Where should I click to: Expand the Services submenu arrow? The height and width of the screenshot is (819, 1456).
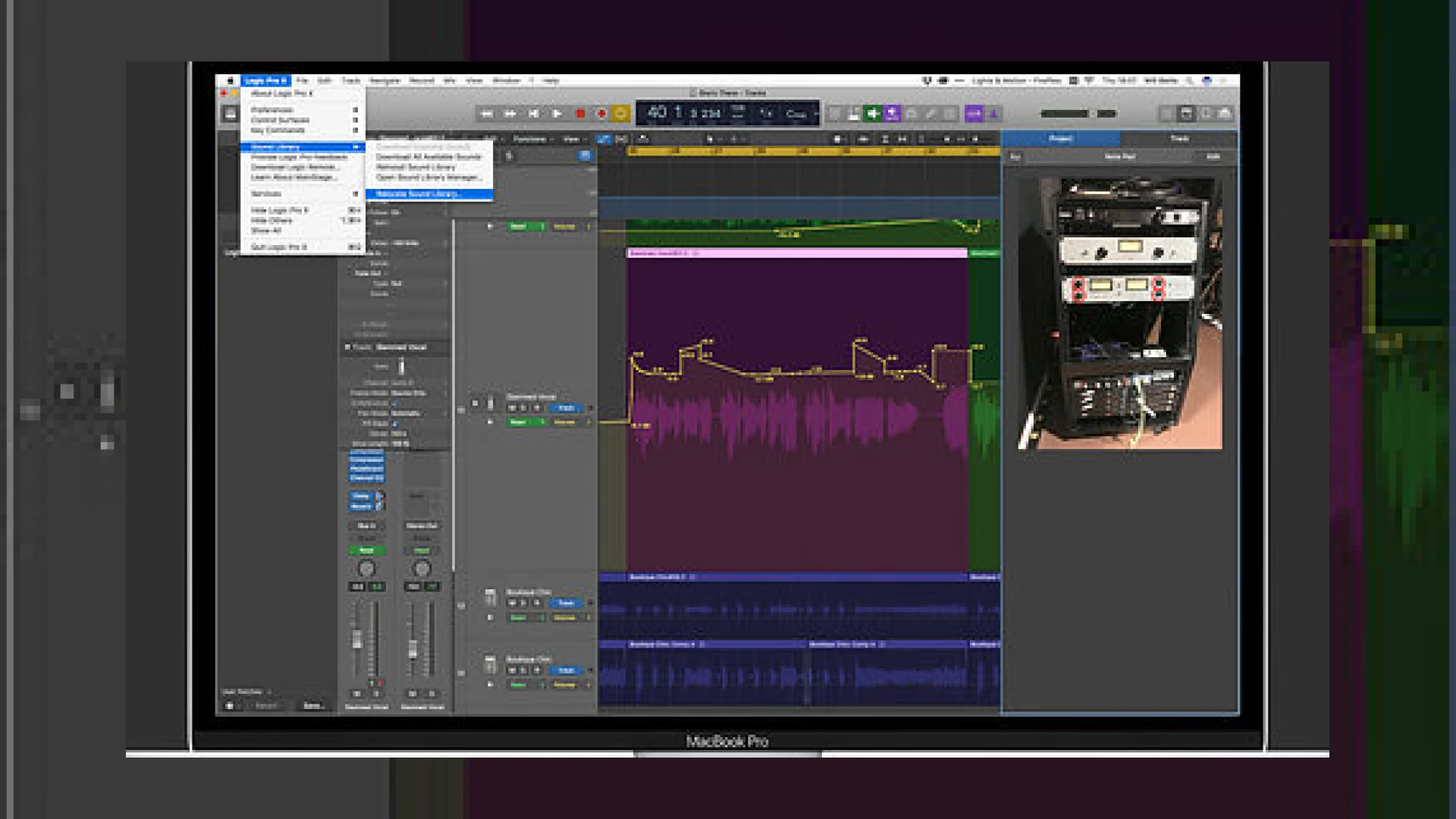pyautogui.click(x=355, y=194)
